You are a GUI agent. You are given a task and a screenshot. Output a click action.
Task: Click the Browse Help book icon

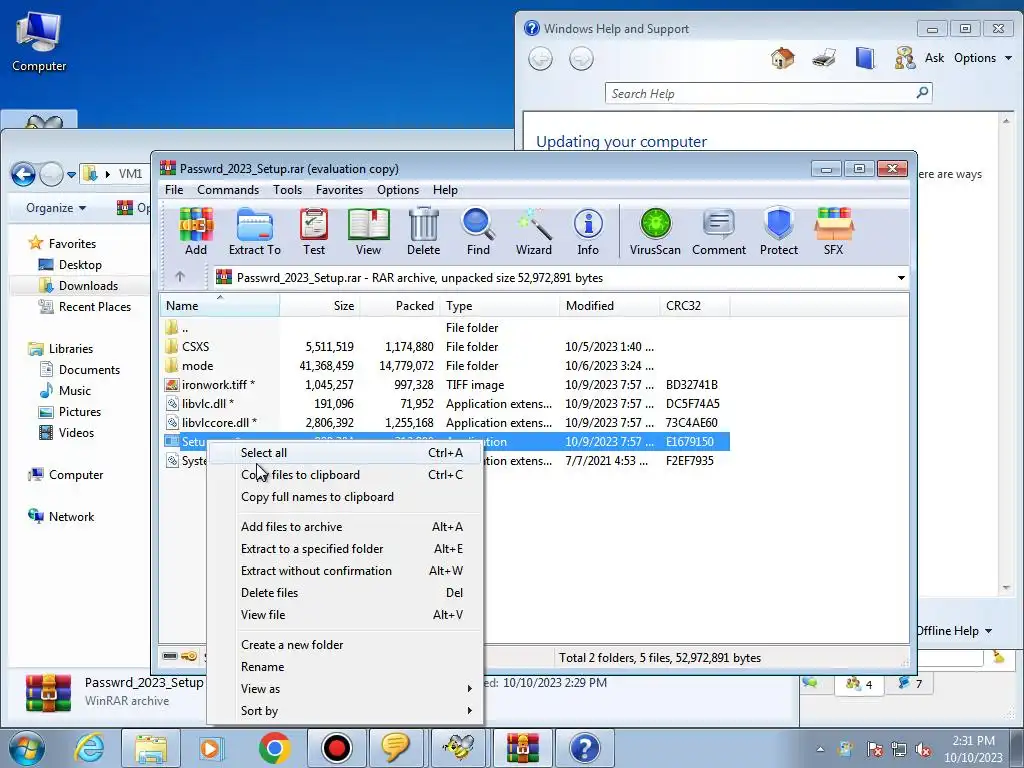coord(865,58)
